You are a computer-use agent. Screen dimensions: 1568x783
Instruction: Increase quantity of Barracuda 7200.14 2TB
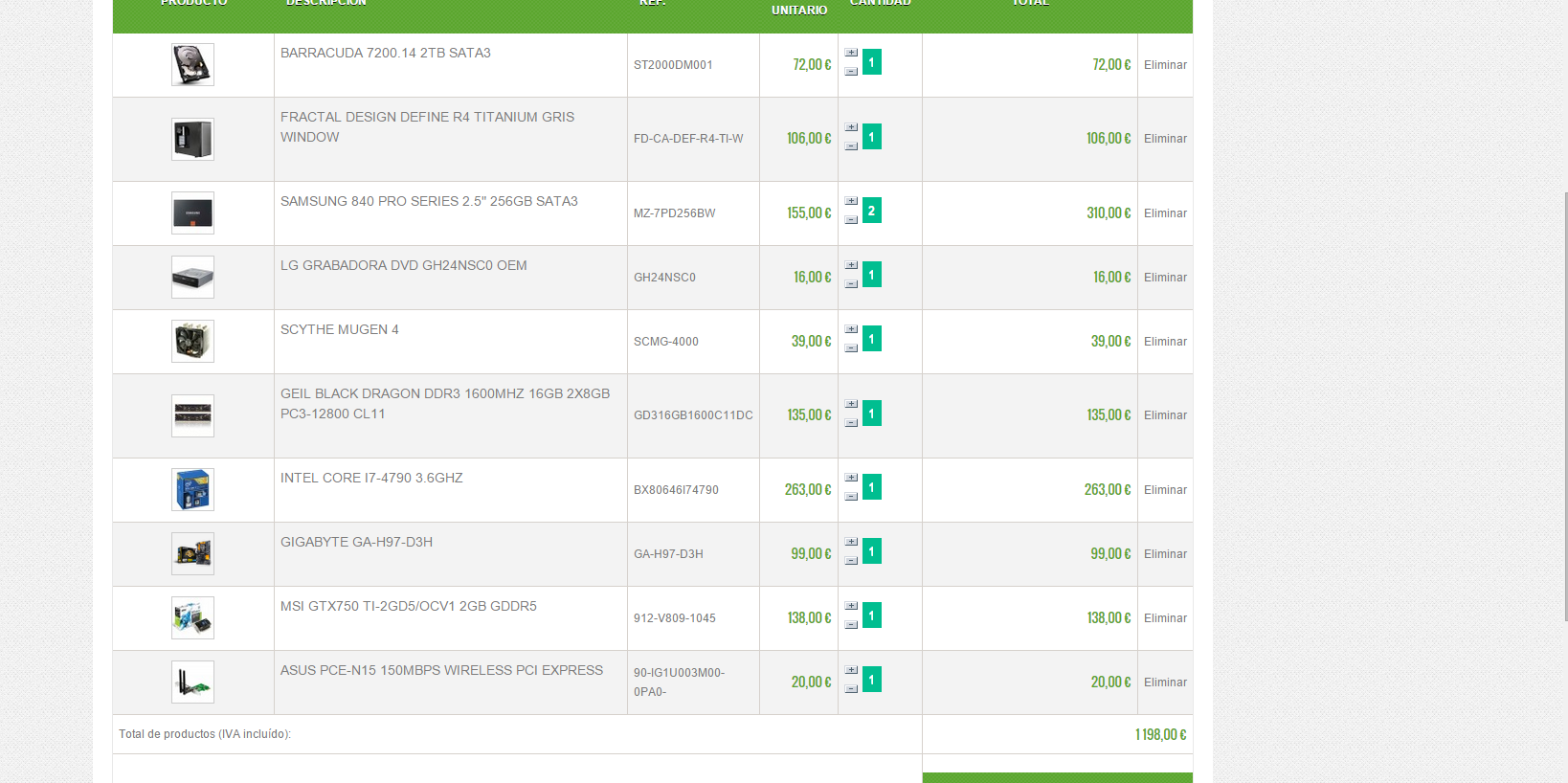(851, 53)
